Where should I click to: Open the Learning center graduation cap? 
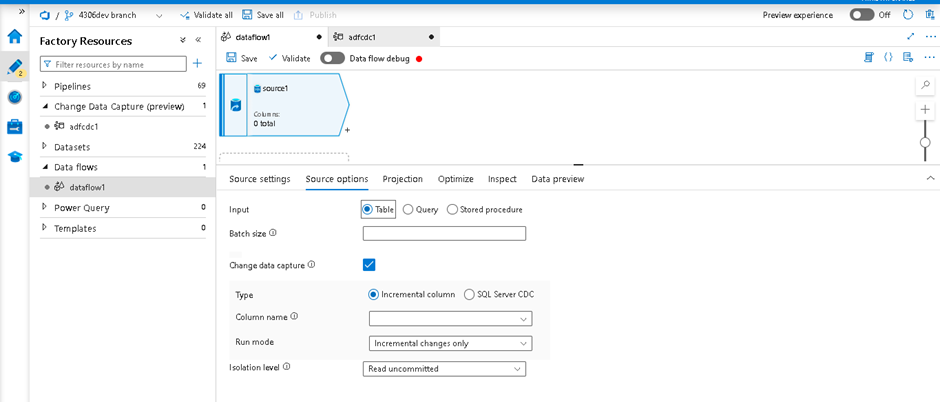pyautogui.click(x=14, y=157)
